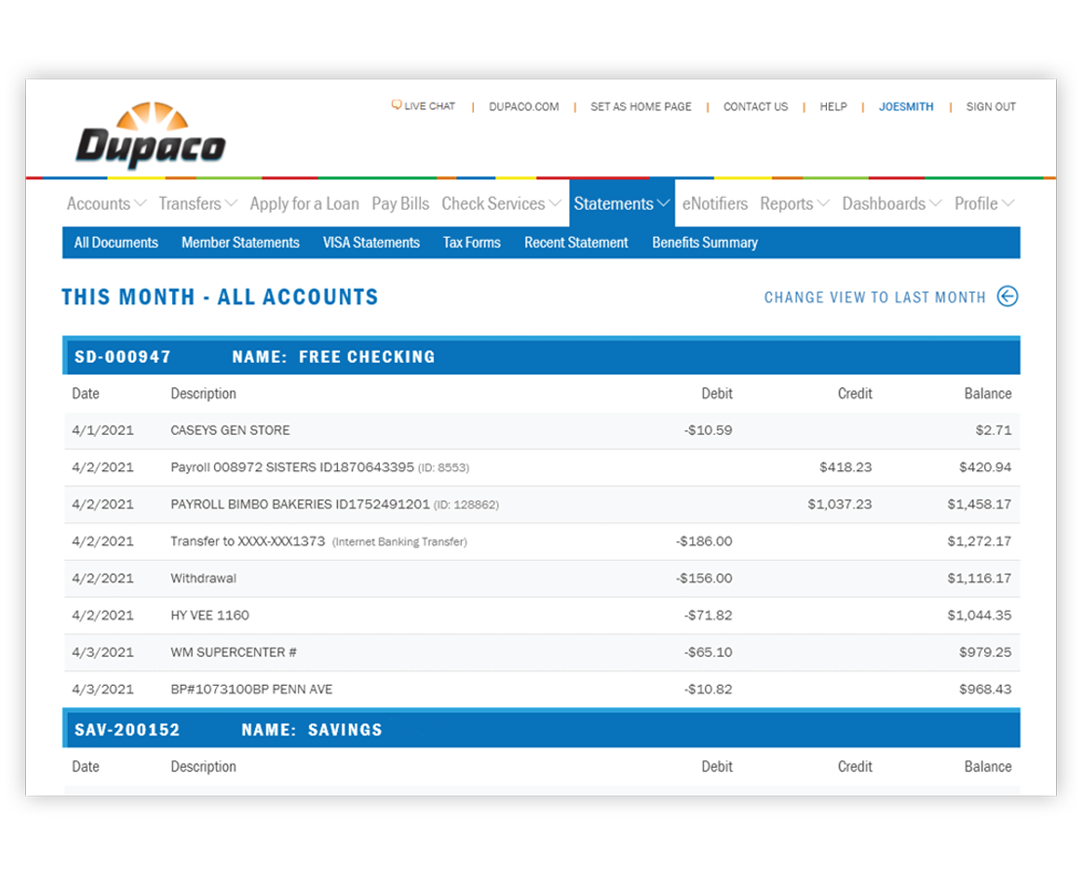Select the All Documents tab
The width and height of the screenshot is (1083, 875).
[116, 242]
